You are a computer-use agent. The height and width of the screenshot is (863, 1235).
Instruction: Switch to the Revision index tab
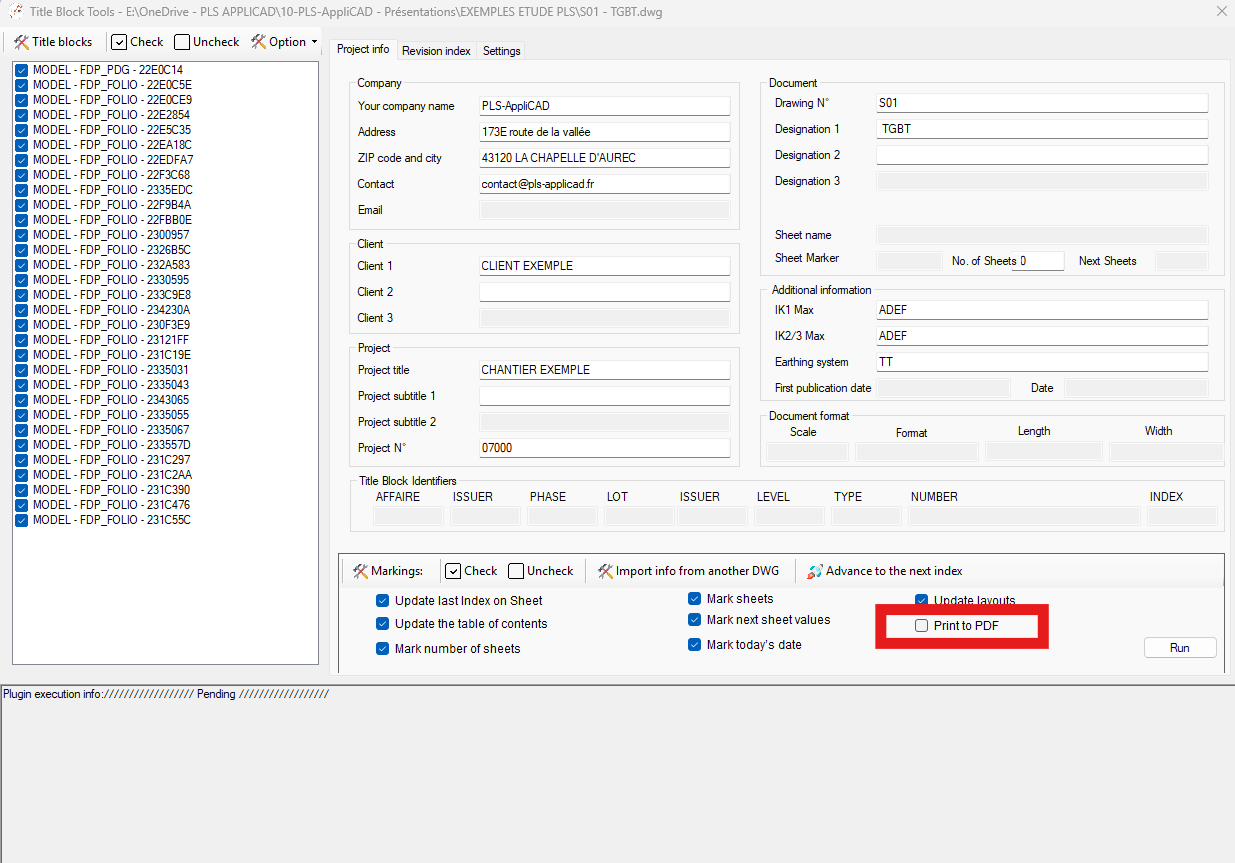pos(436,51)
